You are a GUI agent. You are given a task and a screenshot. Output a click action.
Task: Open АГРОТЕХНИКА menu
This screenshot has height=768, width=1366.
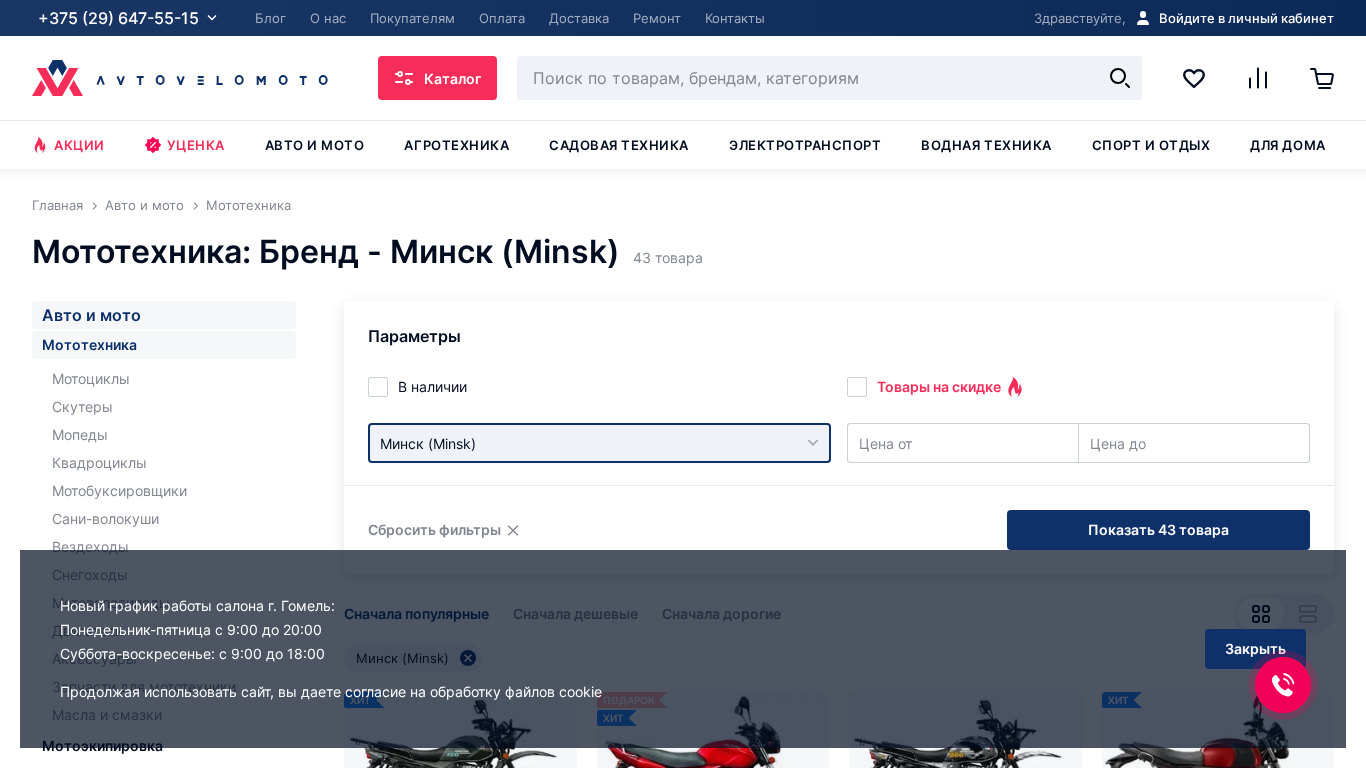click(x=456, y=145)
